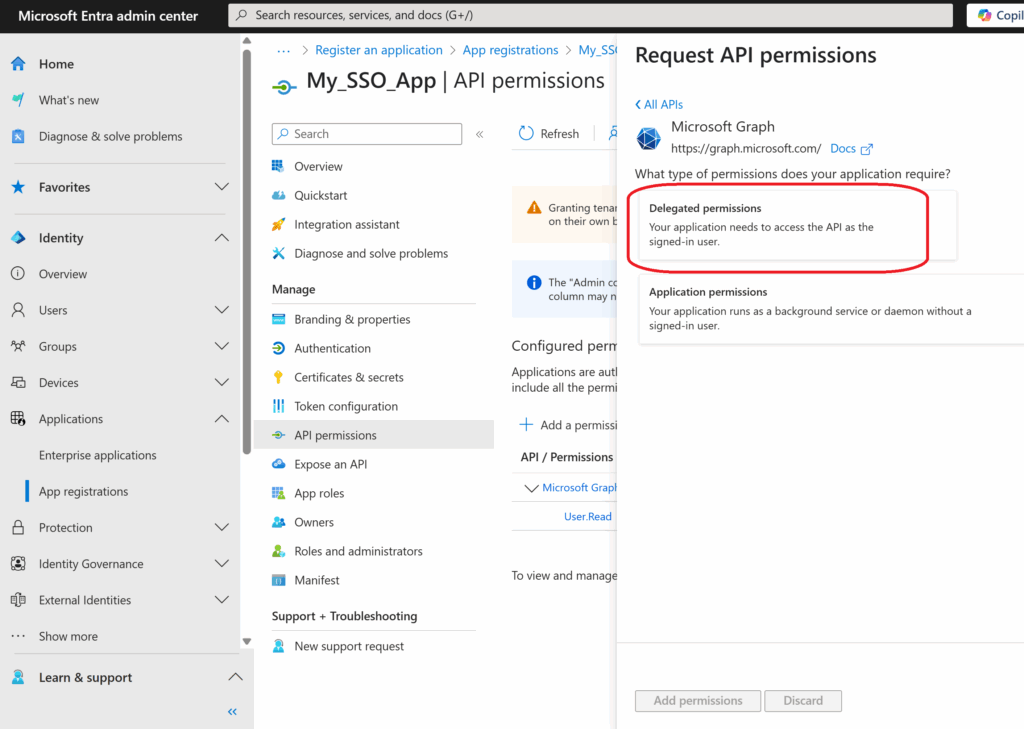Click the Add permissions button
The image size is (1024, 729).
[697, 701]
